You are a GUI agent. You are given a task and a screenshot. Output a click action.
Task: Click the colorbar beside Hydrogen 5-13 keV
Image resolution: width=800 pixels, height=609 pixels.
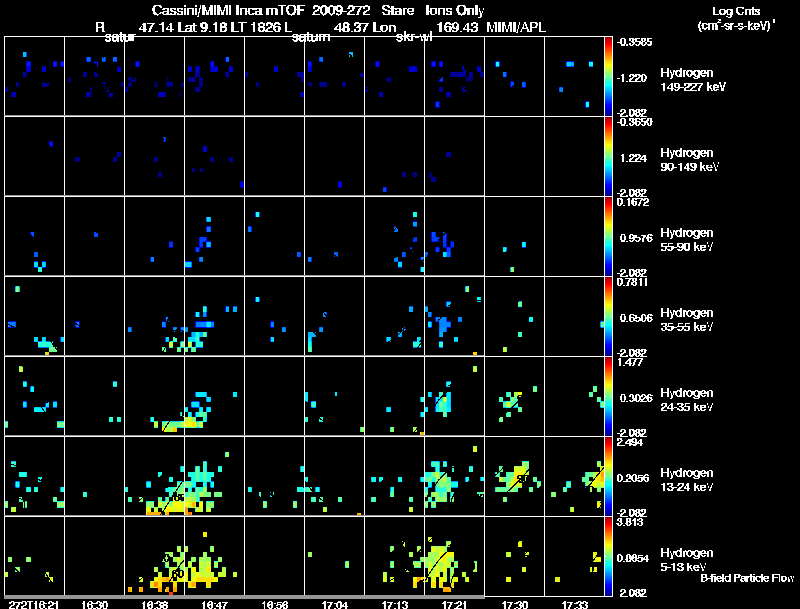608,556
